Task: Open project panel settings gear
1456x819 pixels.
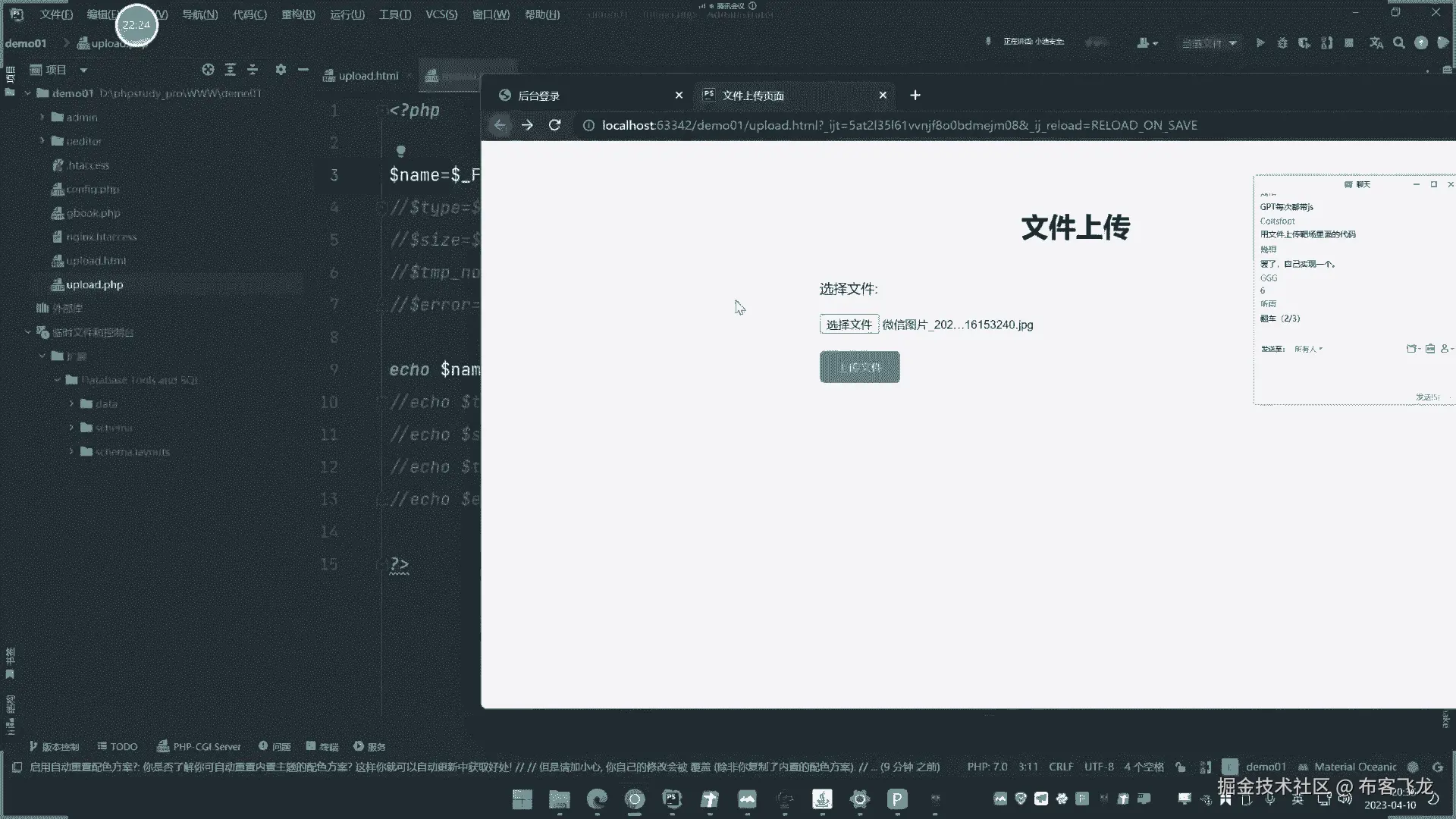Action: 281,70
